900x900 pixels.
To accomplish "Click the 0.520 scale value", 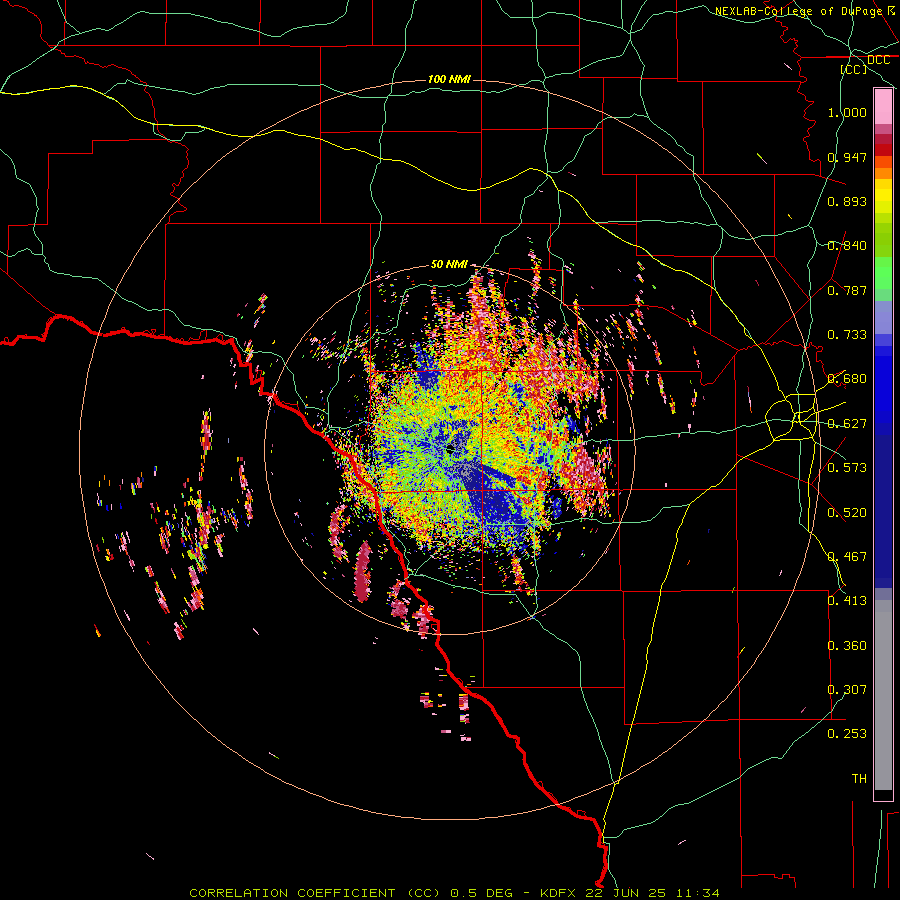I will tap(847, 513).
